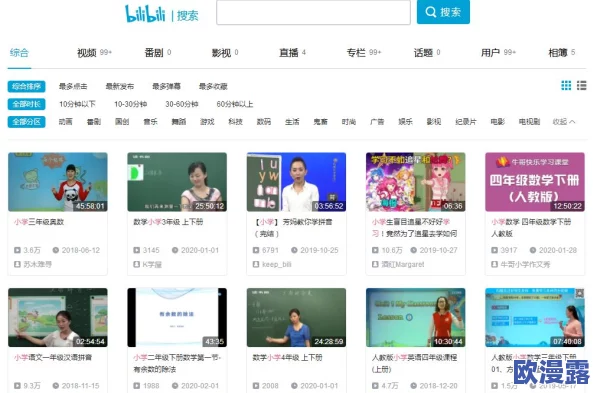The width and height of the screenshot is (594, 393).
Task: Open the 番剧 tab
Action: point(158,53)
